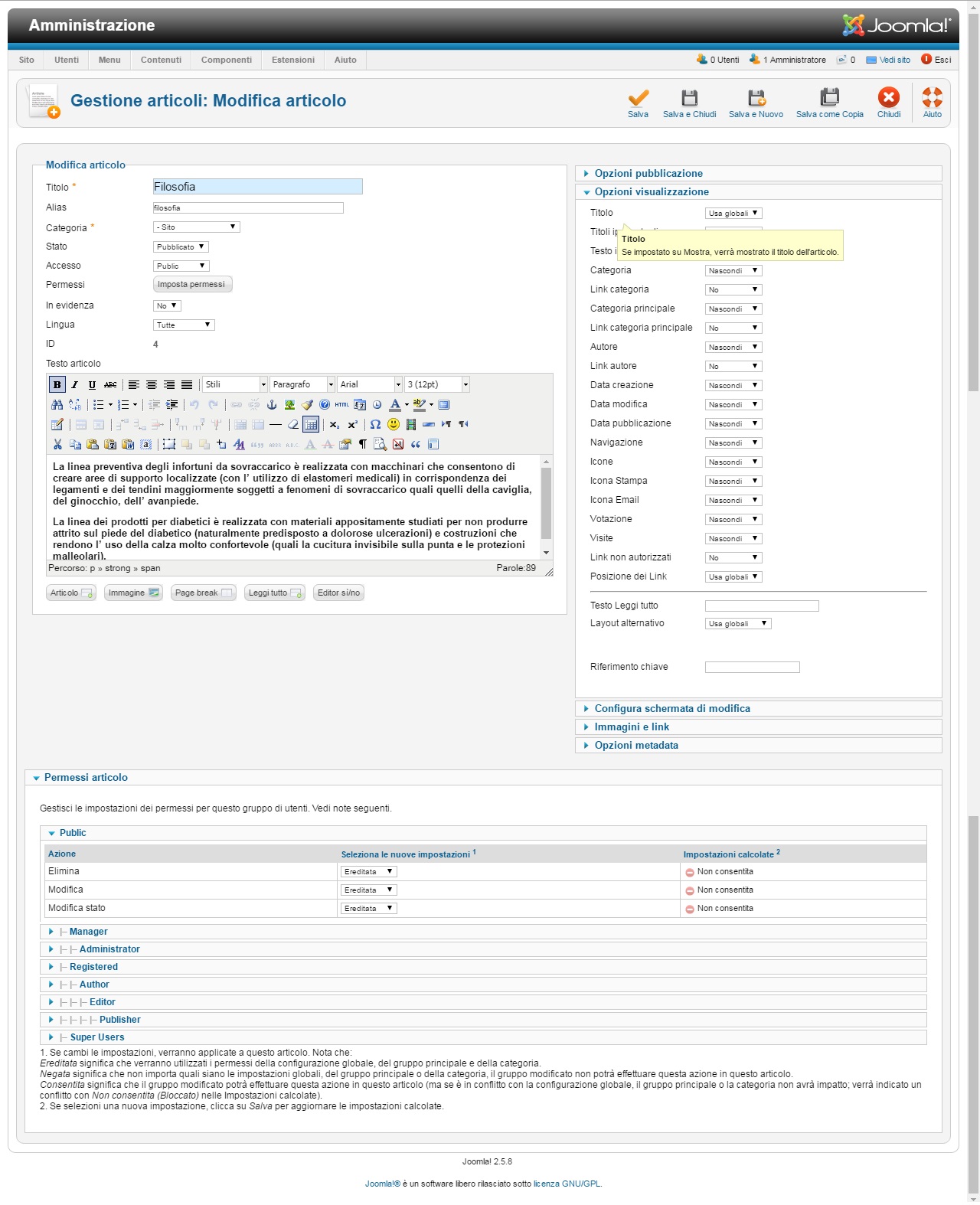Toggle strikethrough formatting
The image size is (980, 1205).
point(110,384)
